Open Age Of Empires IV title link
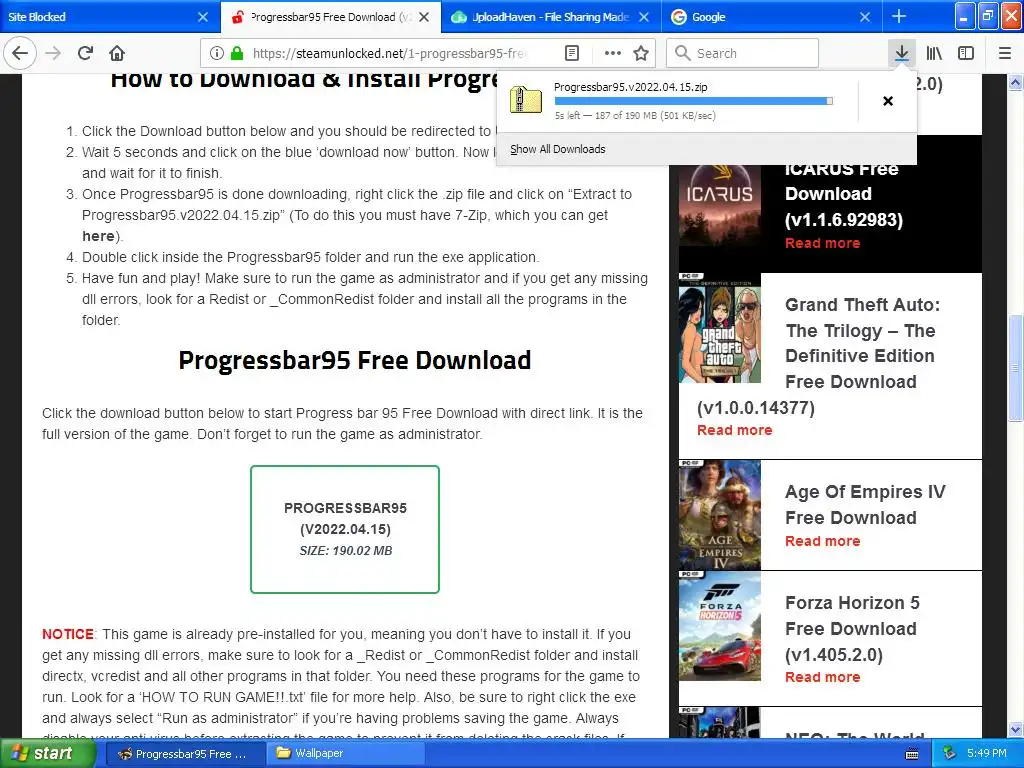 click(865, 504)
